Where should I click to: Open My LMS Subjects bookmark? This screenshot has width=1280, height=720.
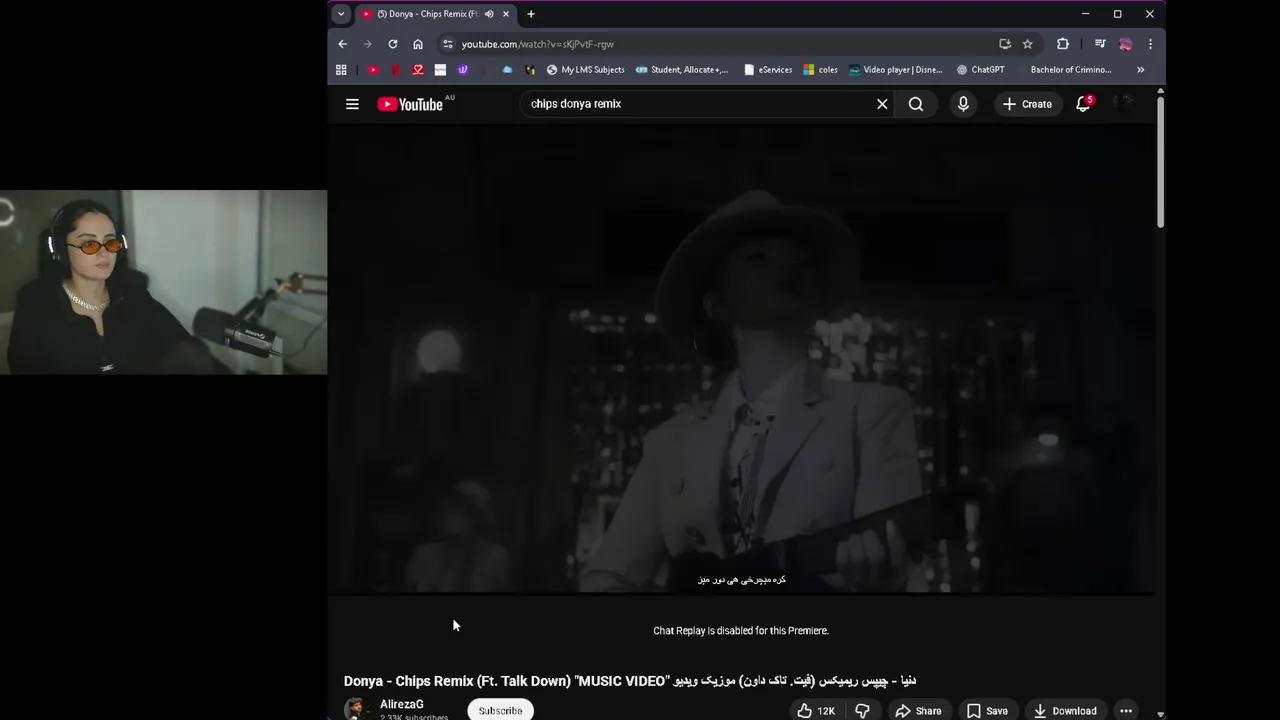click(x=585, y=70)
